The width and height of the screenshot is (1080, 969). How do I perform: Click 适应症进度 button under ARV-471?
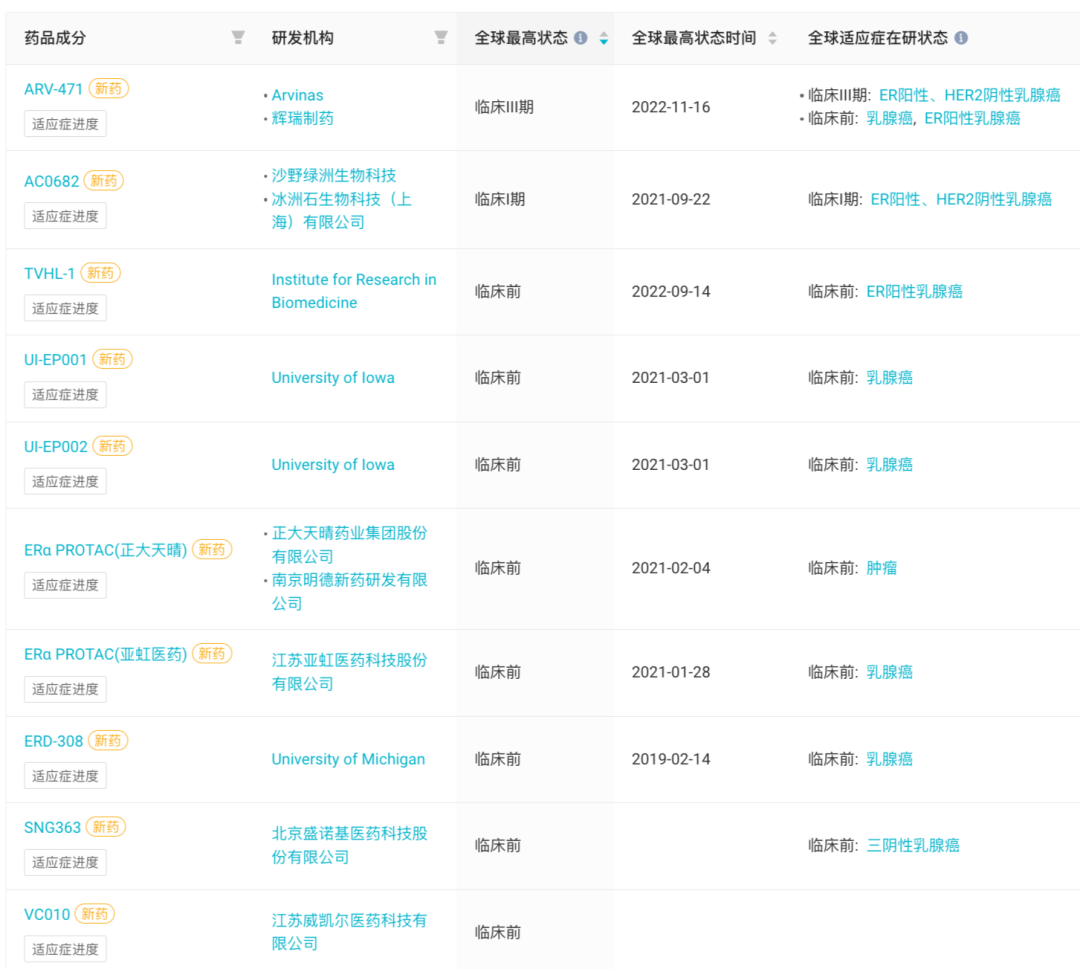(x=65, y=124)
